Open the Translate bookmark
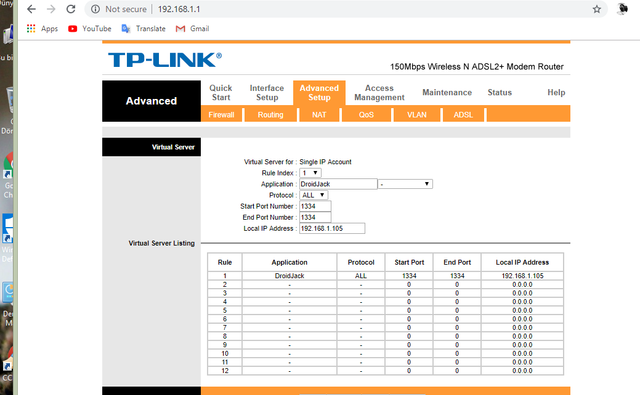The image size is (640, 395). coord(143,29)
